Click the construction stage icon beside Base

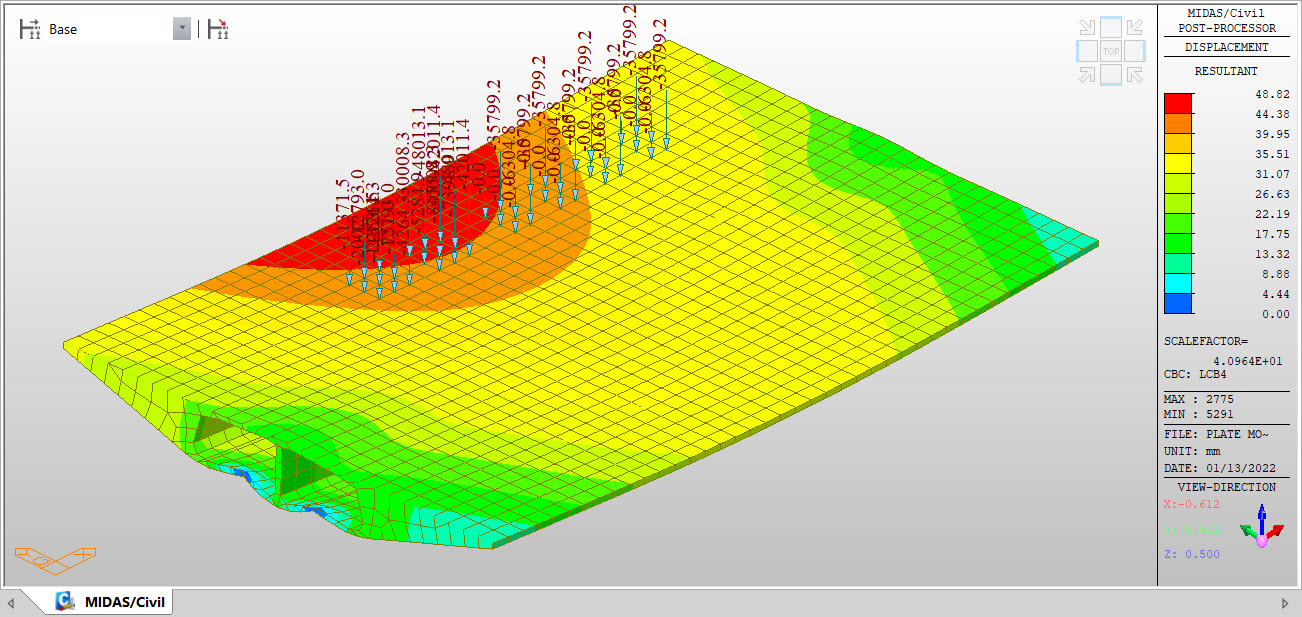pos(30,29)
